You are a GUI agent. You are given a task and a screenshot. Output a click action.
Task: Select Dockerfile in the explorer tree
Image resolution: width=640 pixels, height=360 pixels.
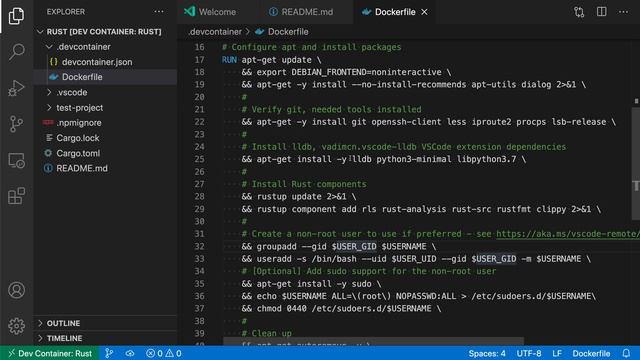point(82,77)
